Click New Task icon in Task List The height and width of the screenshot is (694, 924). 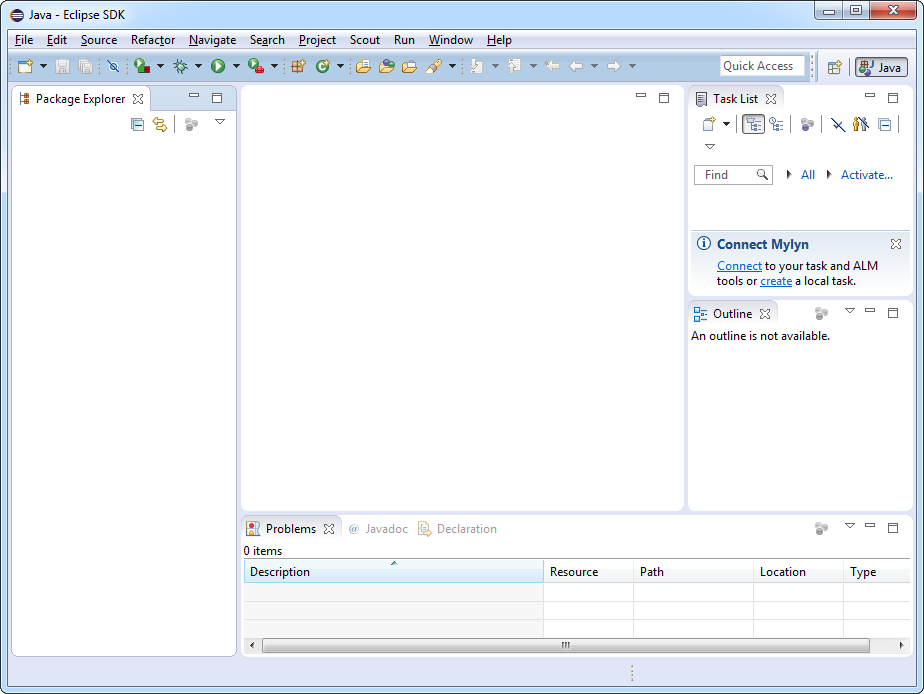(x=709, y=124)
